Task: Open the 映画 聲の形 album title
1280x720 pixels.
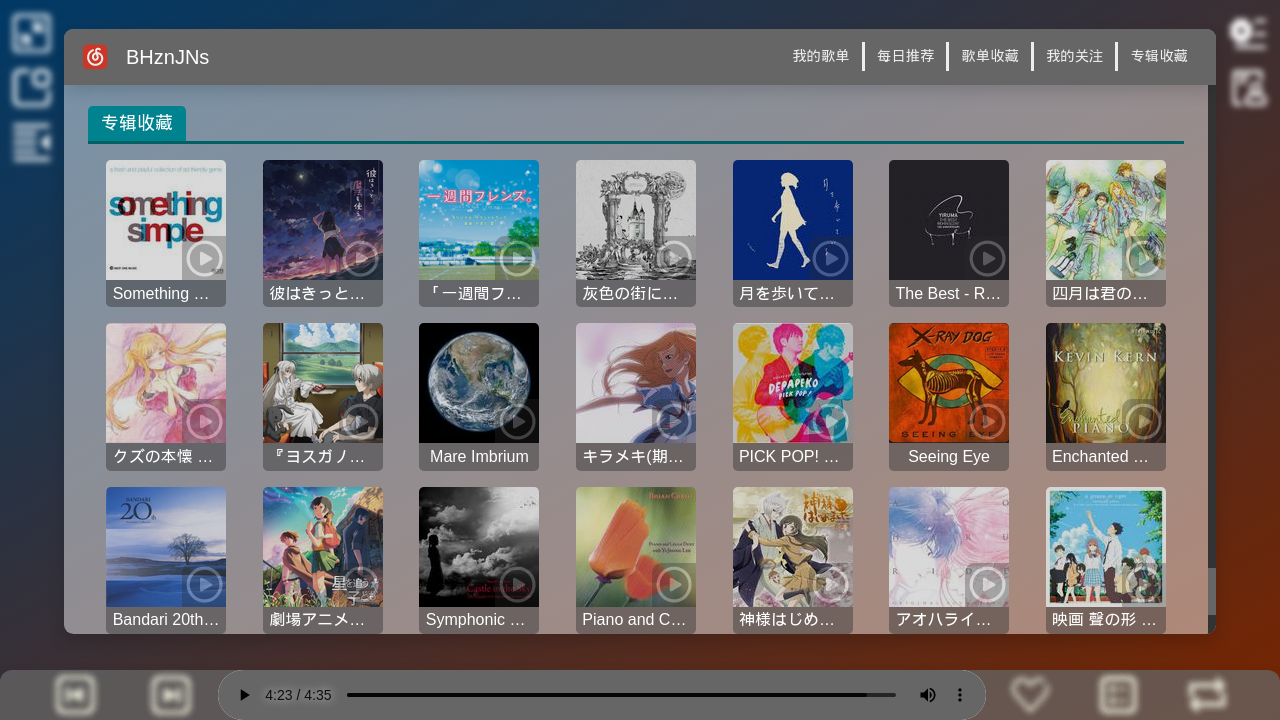Action: point(1106,620)
